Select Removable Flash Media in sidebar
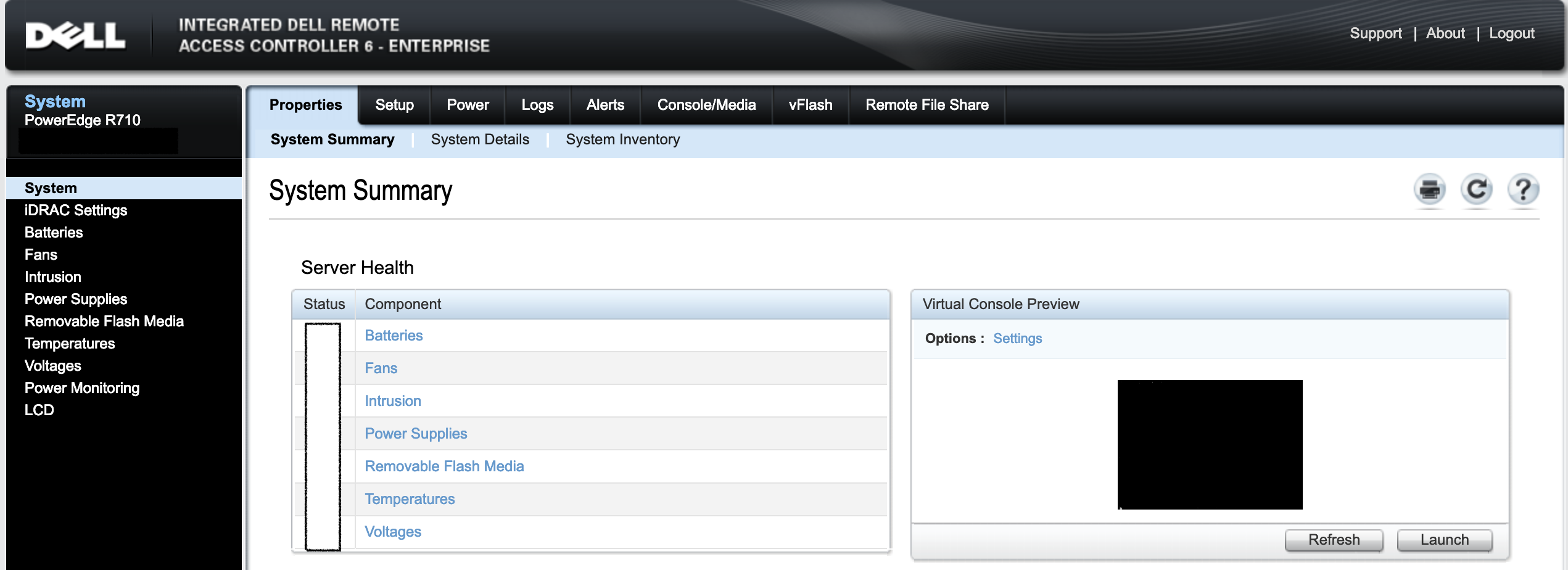1568x570 pixels. [104, 321]
